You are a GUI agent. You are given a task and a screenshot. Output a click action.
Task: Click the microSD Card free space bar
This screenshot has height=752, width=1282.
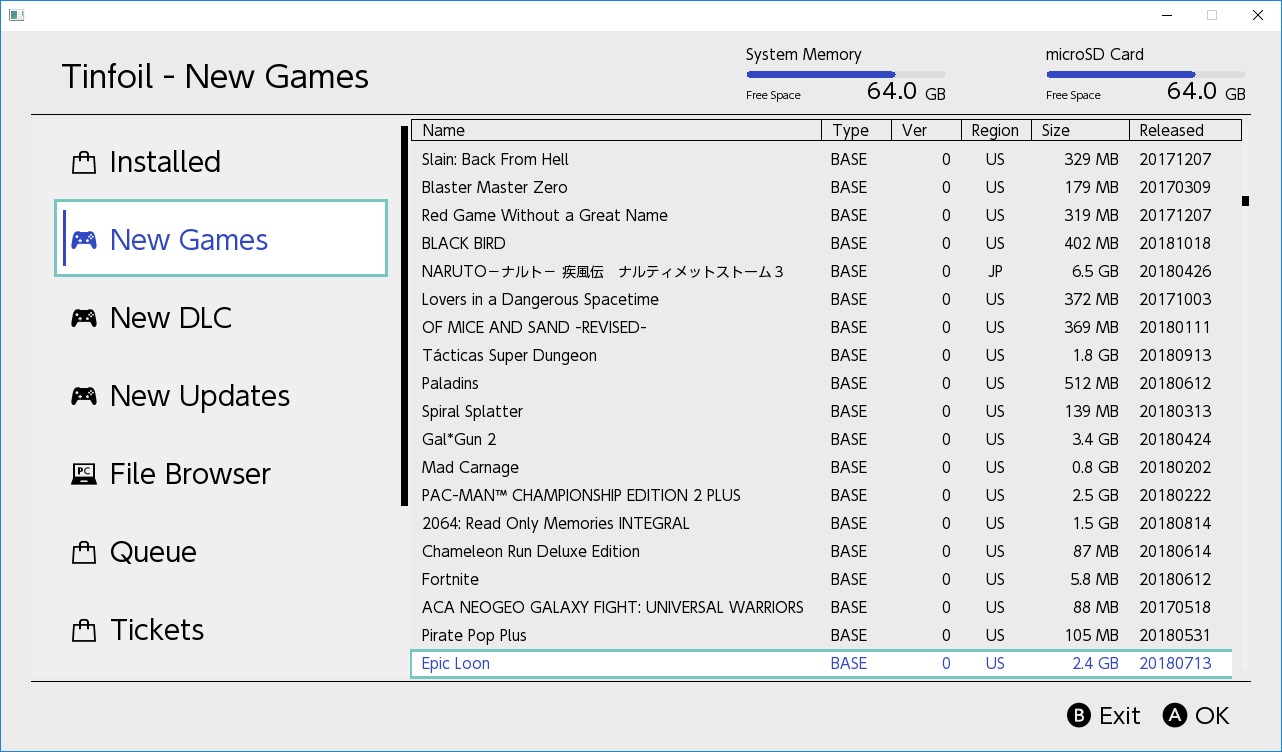pyautogui.click(x=1145, y=74)
